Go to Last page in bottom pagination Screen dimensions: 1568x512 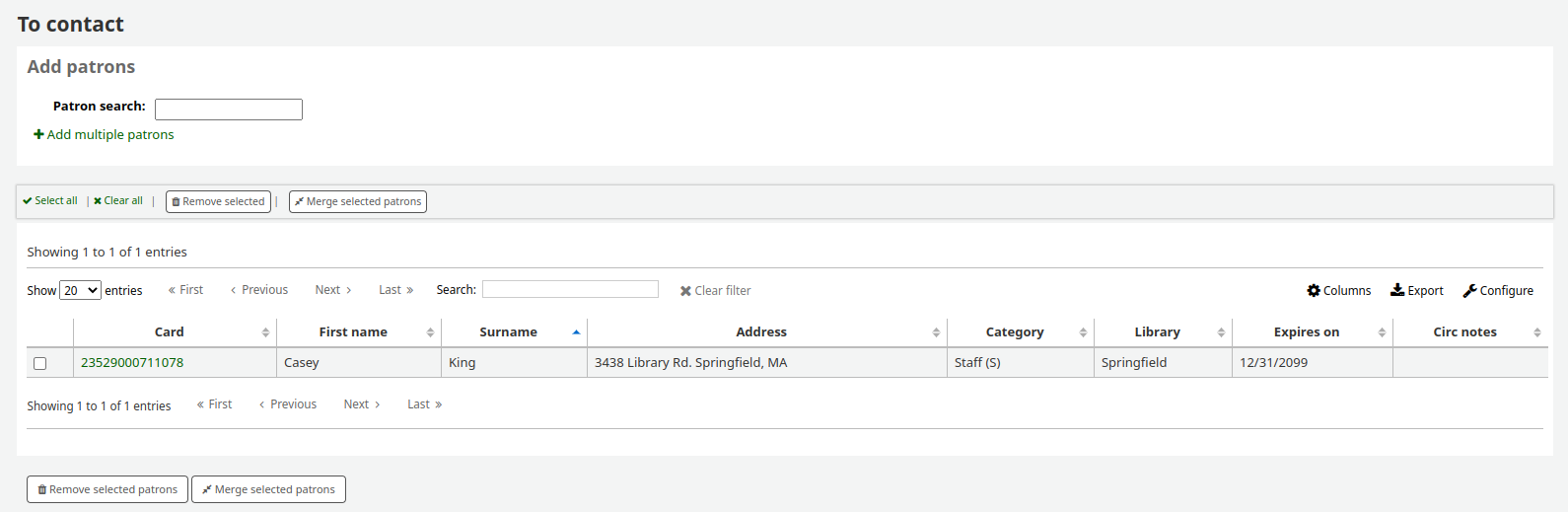point(424,404)
